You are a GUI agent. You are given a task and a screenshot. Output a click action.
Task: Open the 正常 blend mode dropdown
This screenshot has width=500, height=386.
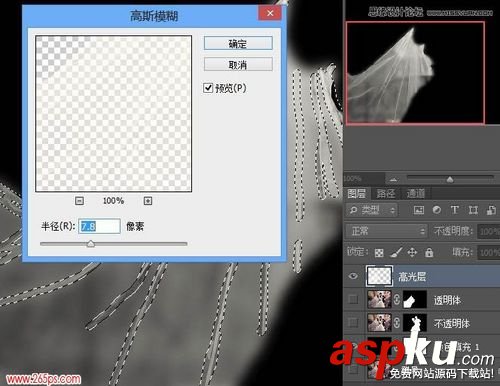(x=386, y=231)
